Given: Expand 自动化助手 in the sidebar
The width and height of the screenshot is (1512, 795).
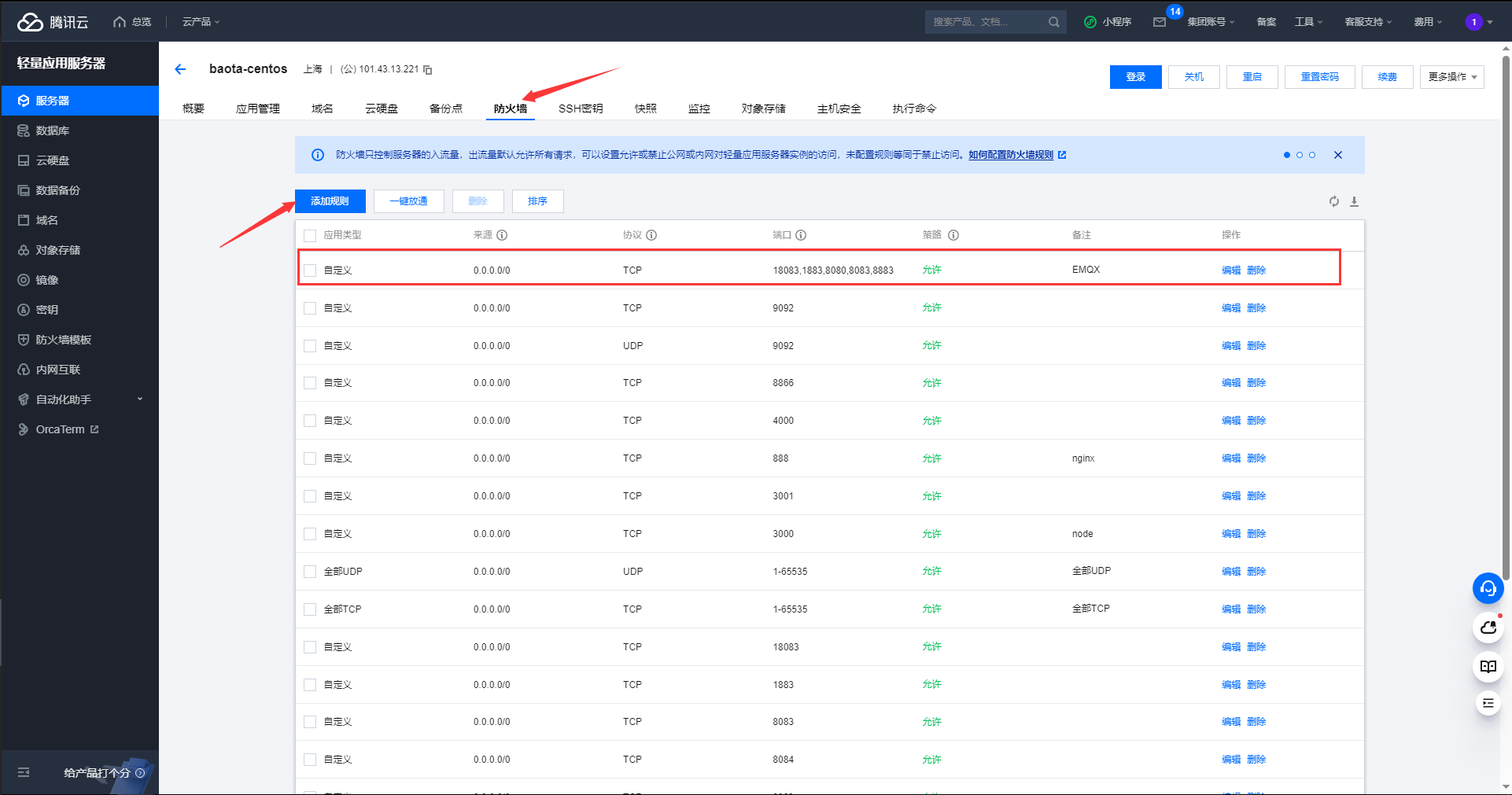Looking at the screenshot, I should pyautogui.click(x=79, y=399).
